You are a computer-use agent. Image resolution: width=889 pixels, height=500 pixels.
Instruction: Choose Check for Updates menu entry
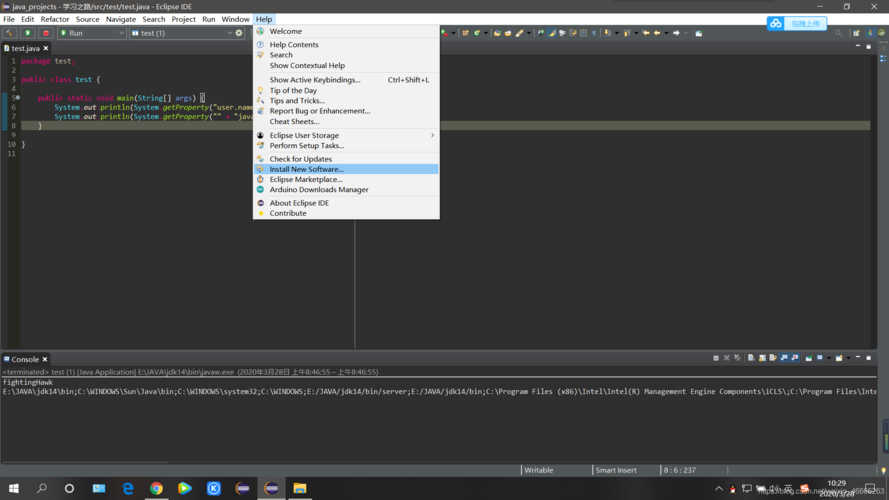(346, 159)
